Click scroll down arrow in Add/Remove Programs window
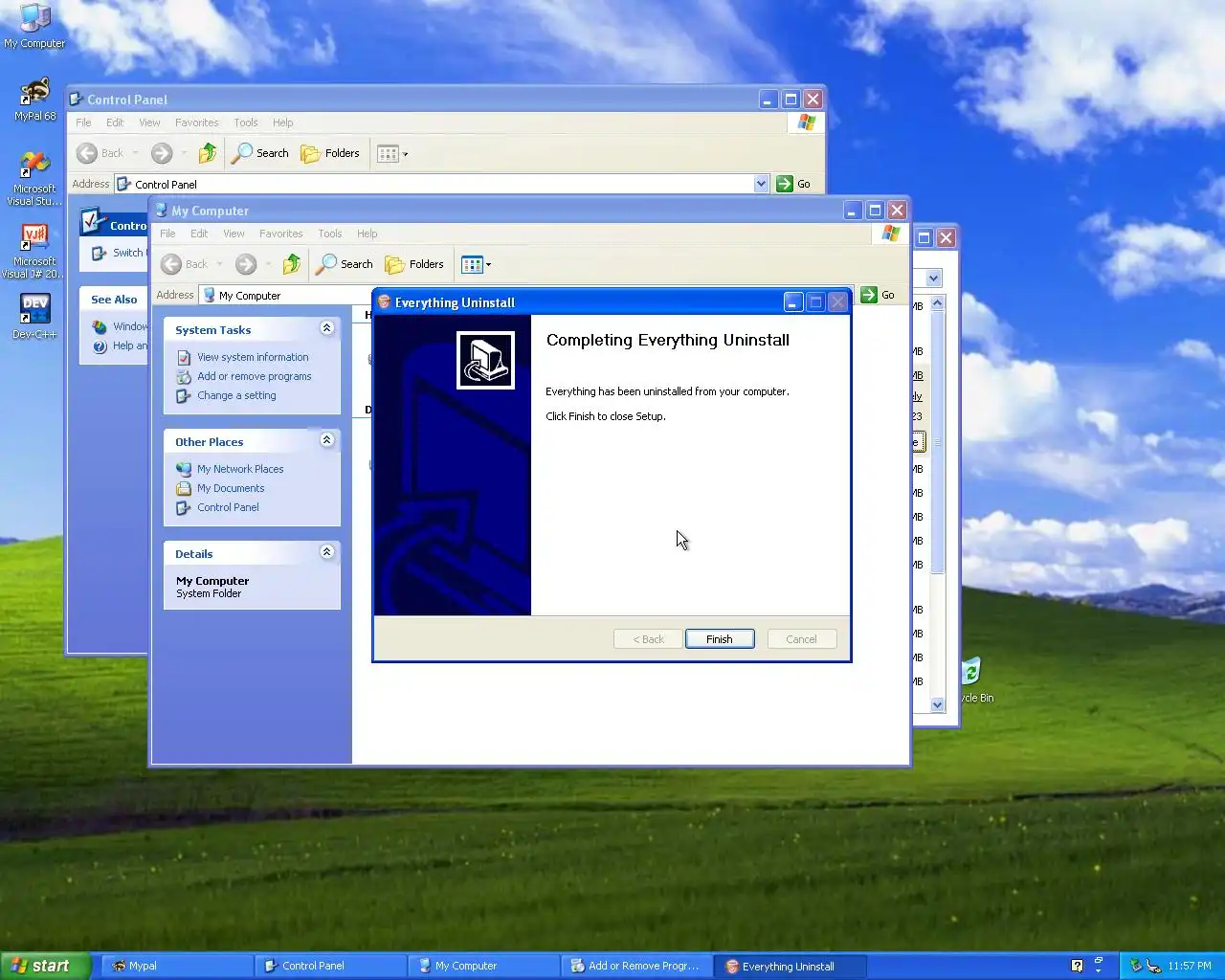This screenshot has height=980, width=1225. 937,704
